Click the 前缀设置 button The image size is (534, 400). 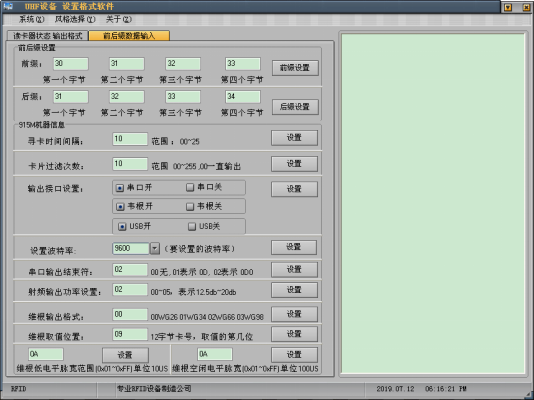point(295,68)
